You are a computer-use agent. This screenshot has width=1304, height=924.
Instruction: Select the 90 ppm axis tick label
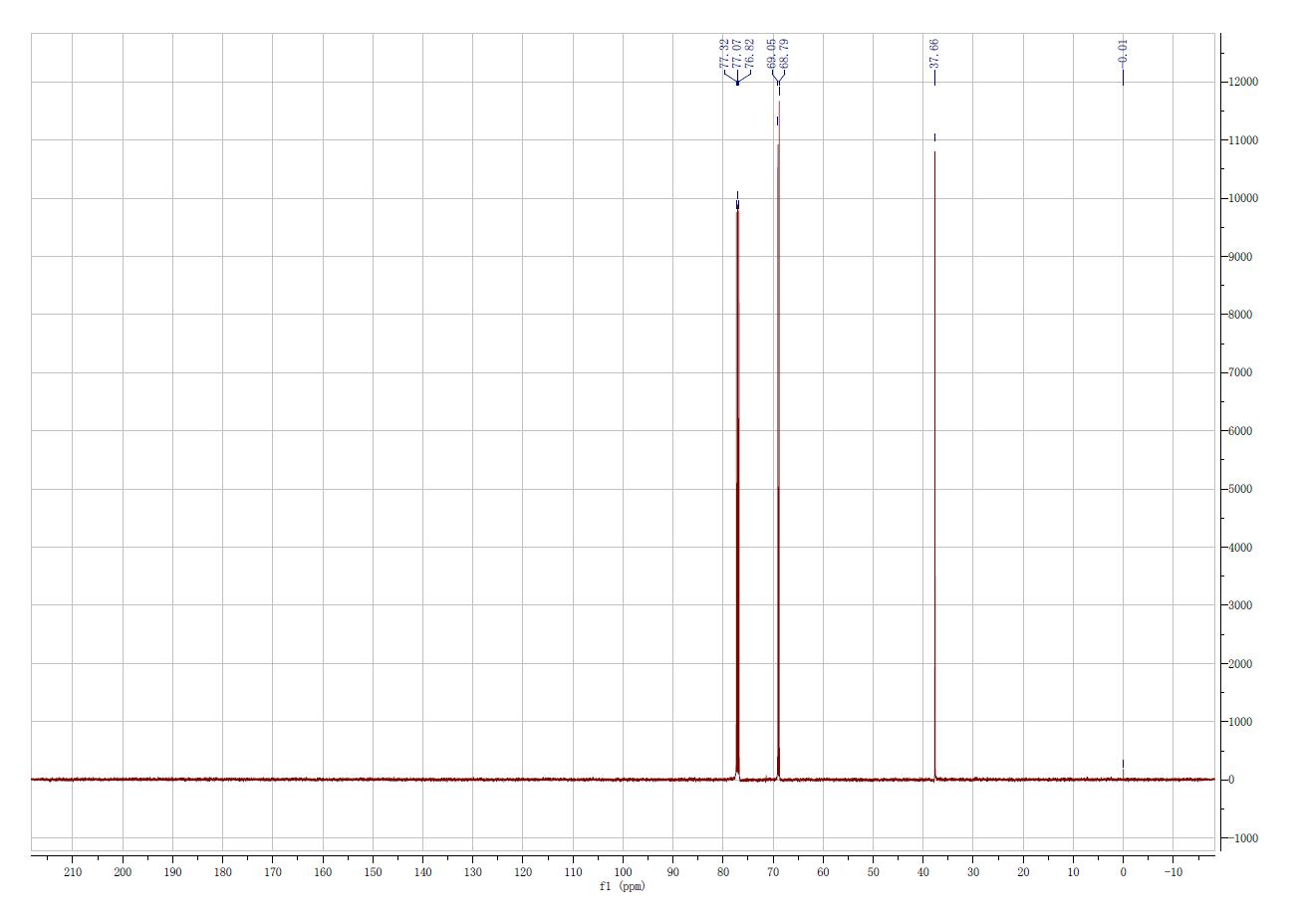673,873
